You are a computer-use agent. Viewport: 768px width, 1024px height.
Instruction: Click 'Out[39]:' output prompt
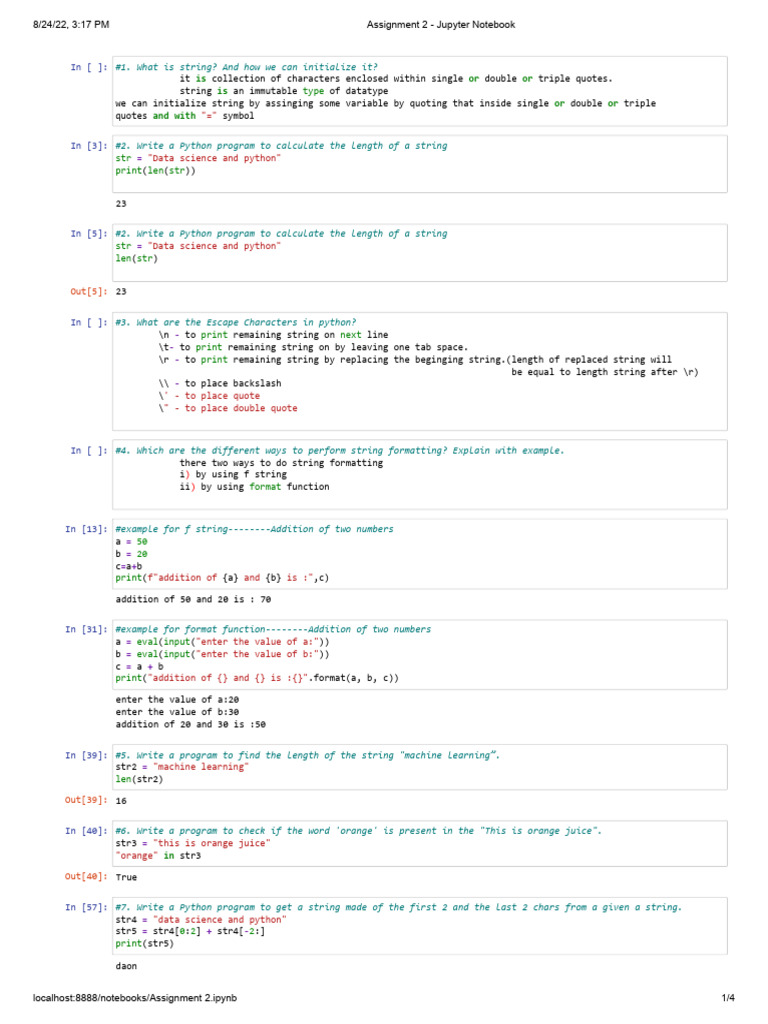click(86, 801)
